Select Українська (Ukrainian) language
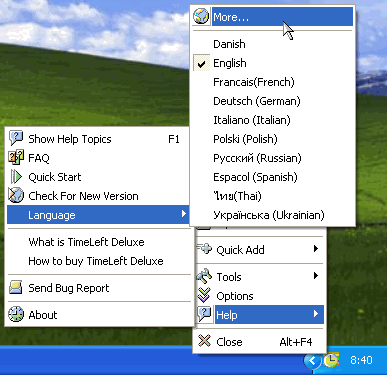This screenshot has width=387, height=375. point(272,215)
